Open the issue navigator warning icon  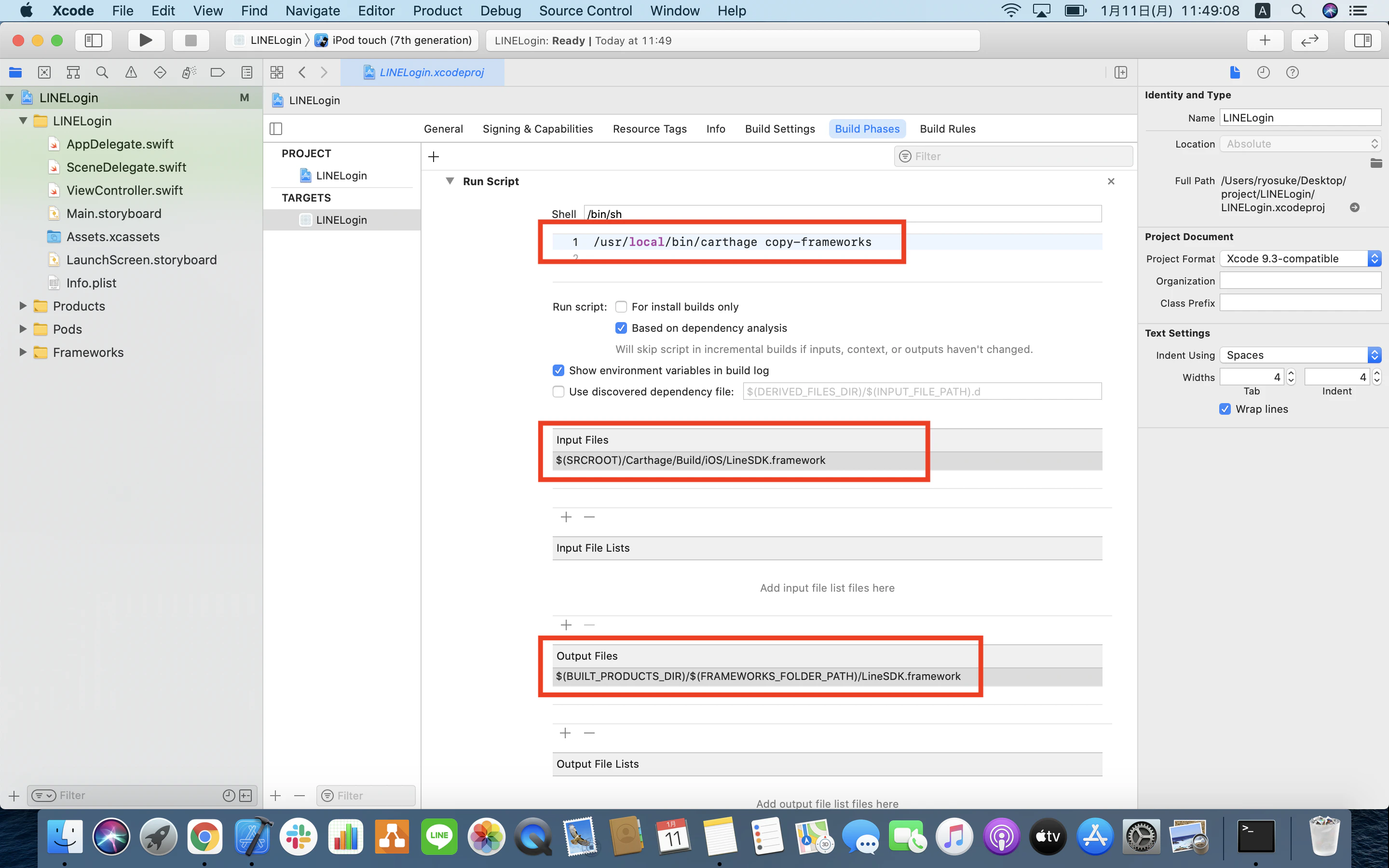[x=131, y=72]
